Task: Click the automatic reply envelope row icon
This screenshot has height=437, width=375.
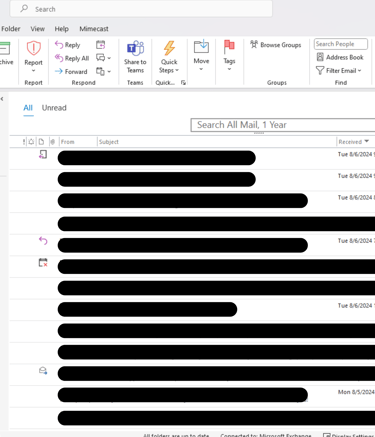Action: [x=43, y=371]
